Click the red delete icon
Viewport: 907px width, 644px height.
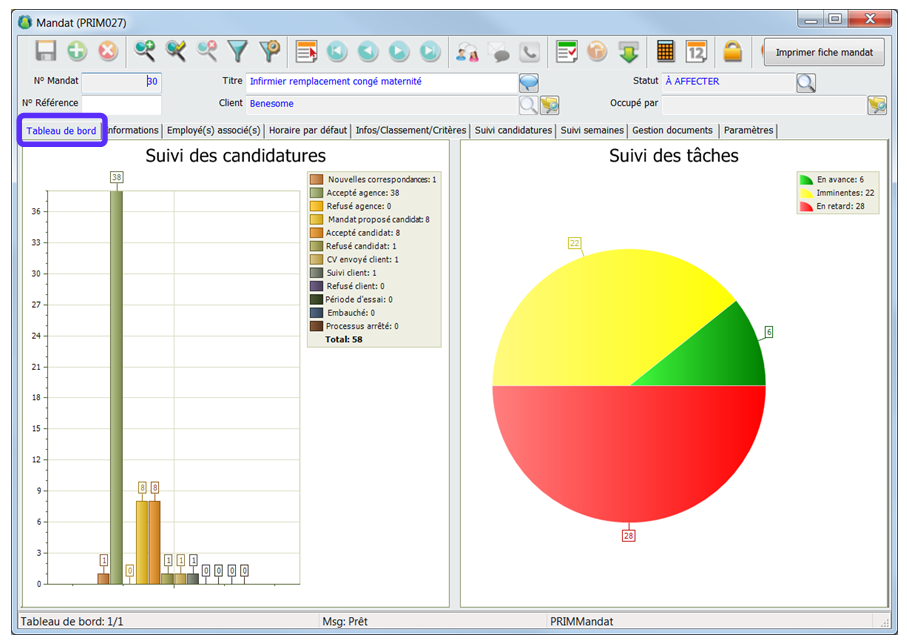tap(108, 52)
